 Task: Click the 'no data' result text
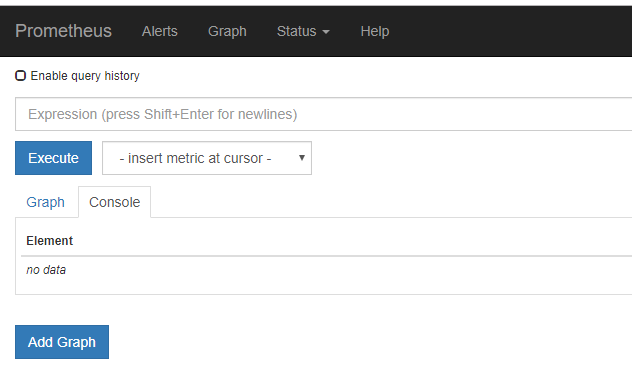46,270
